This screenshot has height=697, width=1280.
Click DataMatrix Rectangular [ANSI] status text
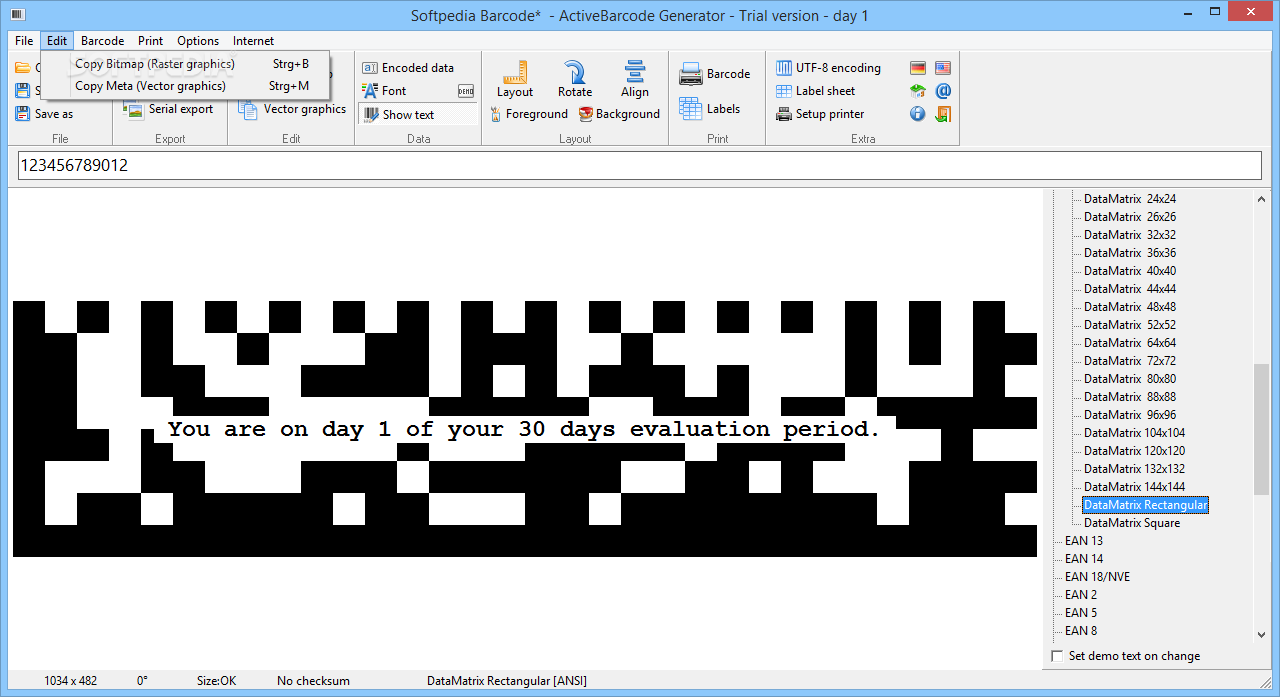[x=507, y=681]
